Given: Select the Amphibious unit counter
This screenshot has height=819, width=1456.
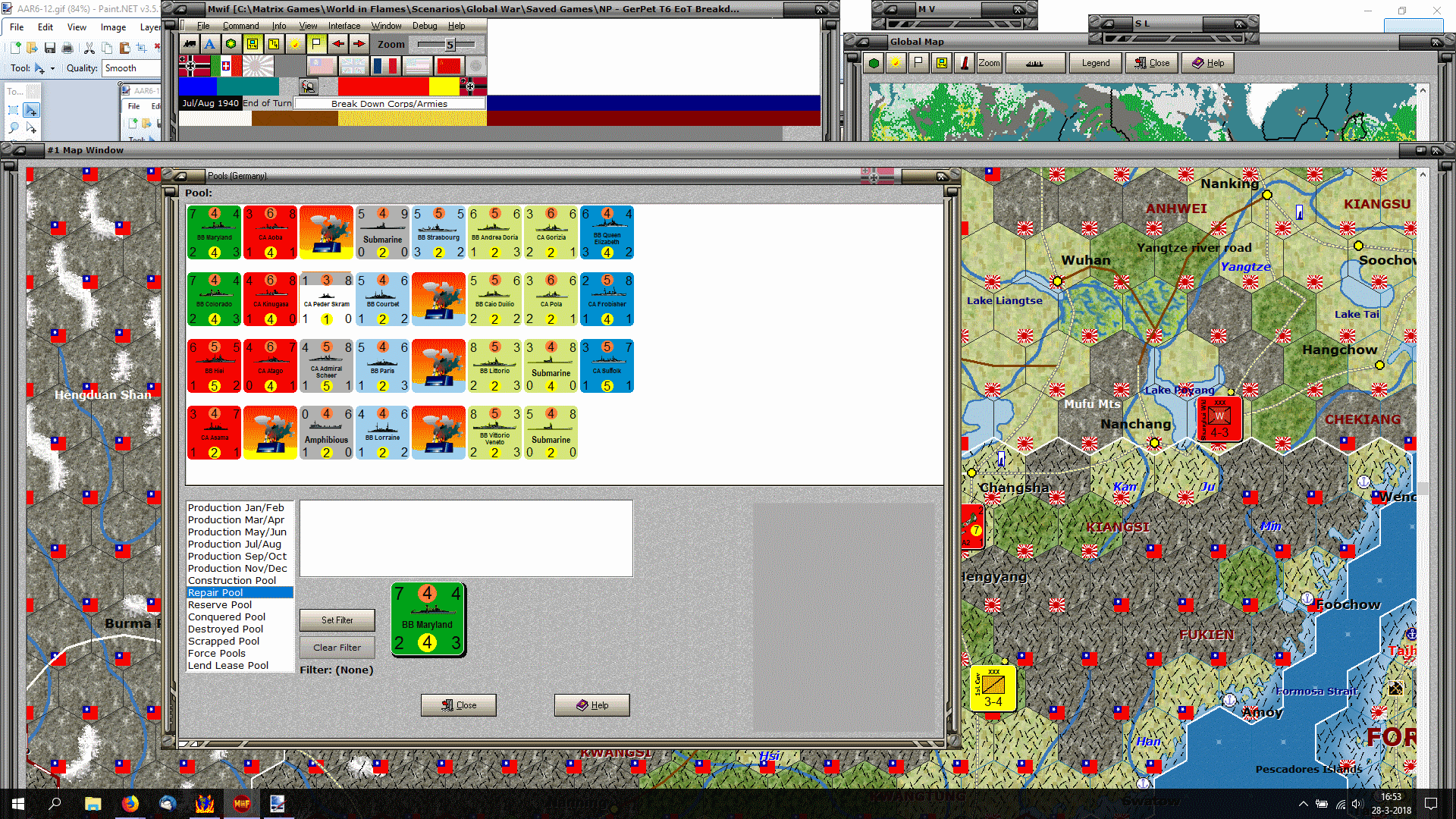Looking at the screenshot, I should tap(326, 432).
